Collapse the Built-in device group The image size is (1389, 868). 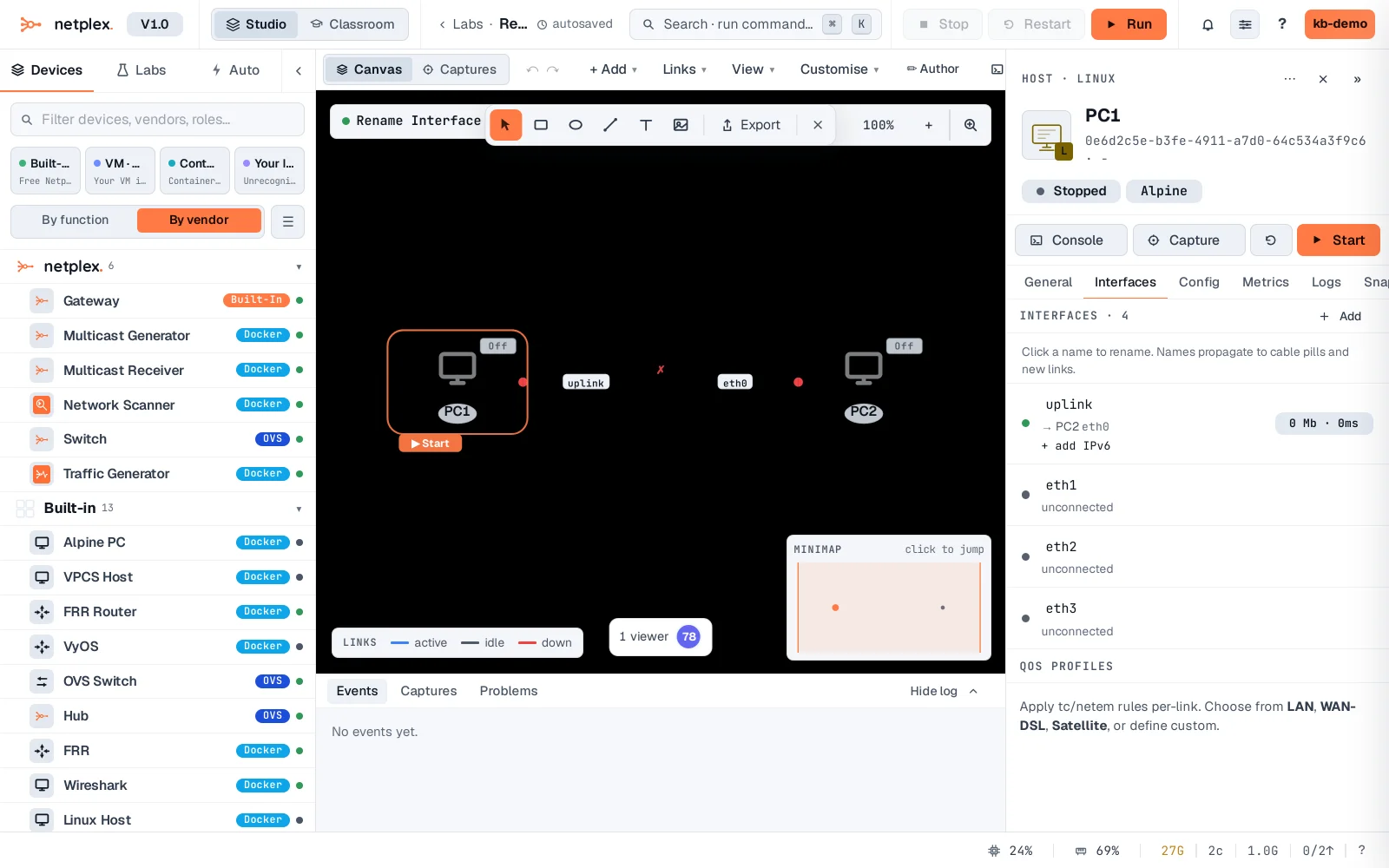pyautogui.click(x=299, y=509)
